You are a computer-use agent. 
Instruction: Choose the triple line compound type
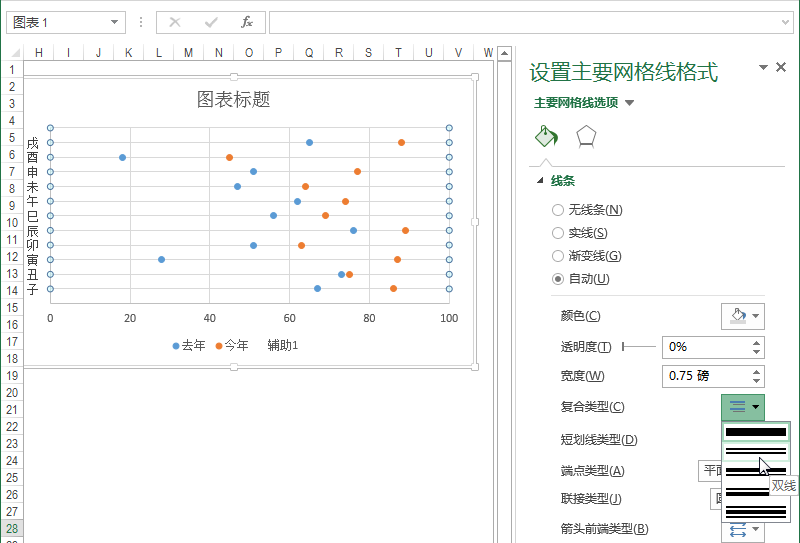pos(756,511)
